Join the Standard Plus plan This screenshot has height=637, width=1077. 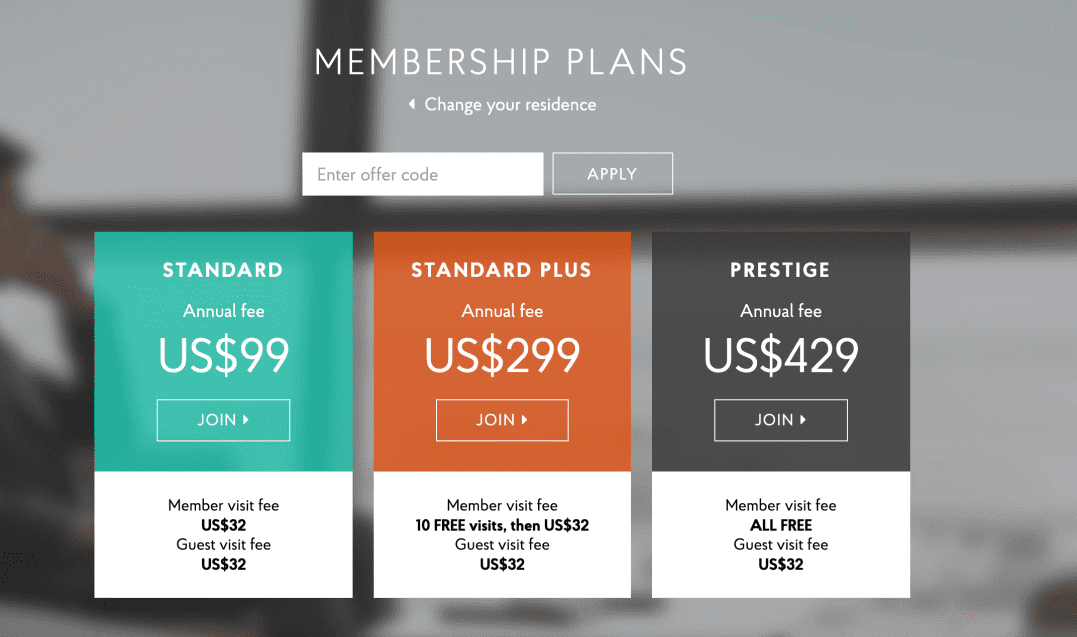(x=502, y=420)
